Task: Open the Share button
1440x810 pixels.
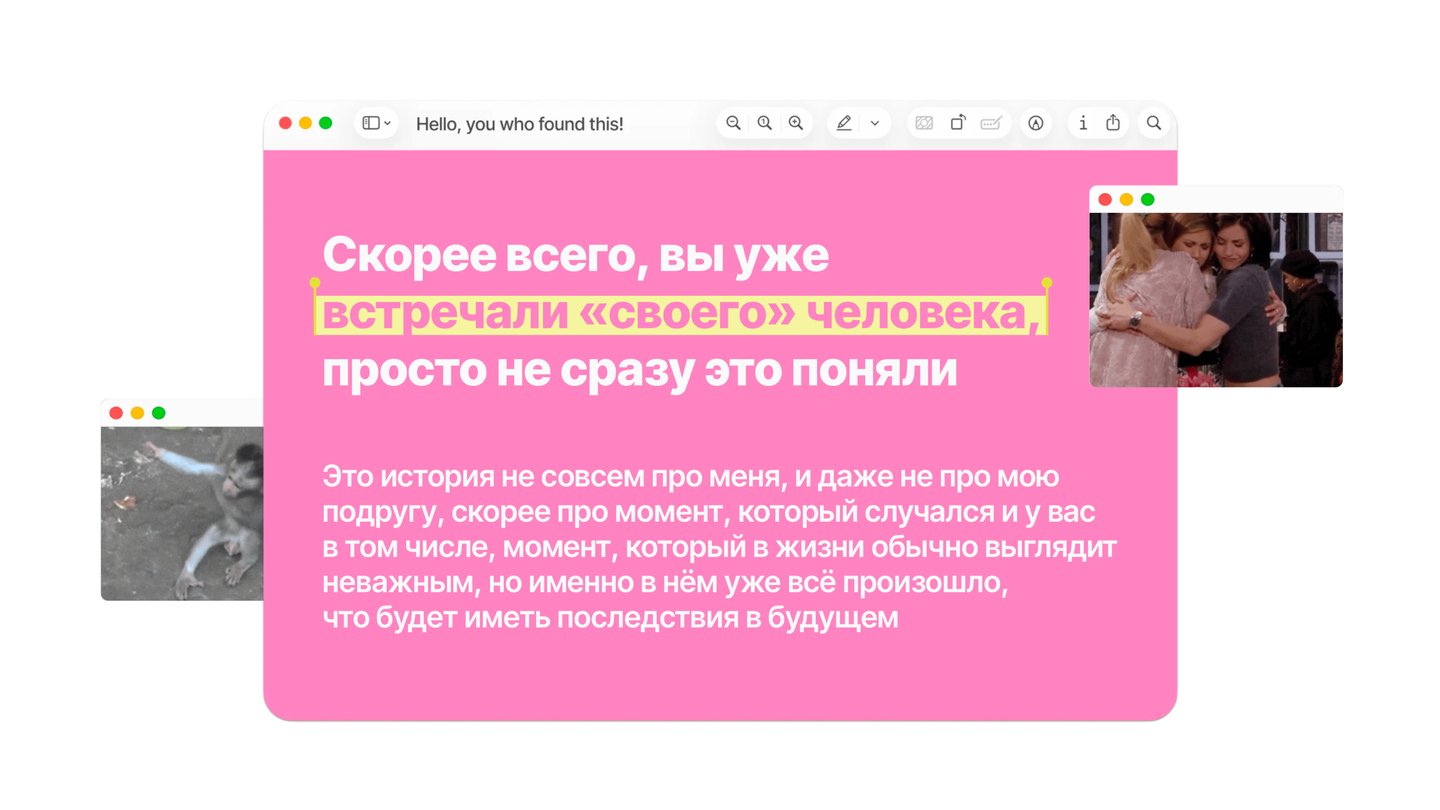Action: click(1113, 122)
